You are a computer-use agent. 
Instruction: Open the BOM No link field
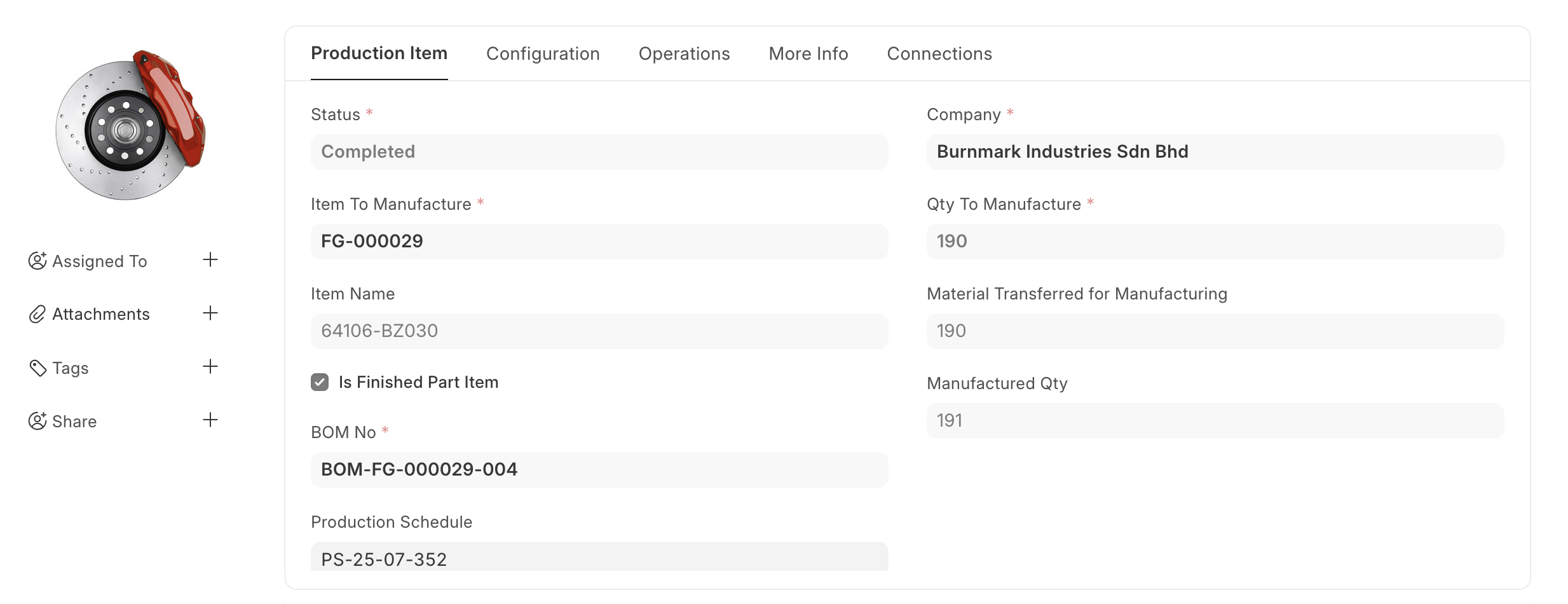(599, 470)
